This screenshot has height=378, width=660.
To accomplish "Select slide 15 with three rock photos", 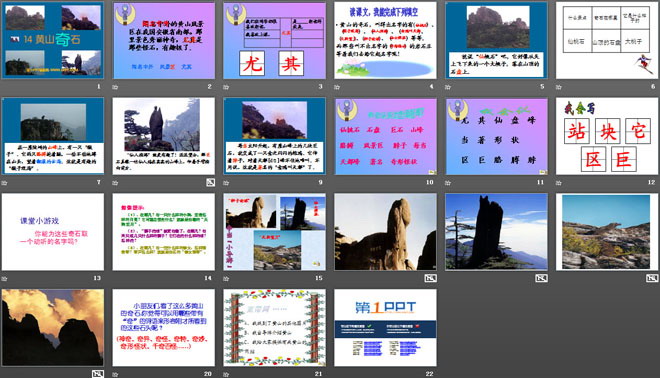I will tap(274, 232).
